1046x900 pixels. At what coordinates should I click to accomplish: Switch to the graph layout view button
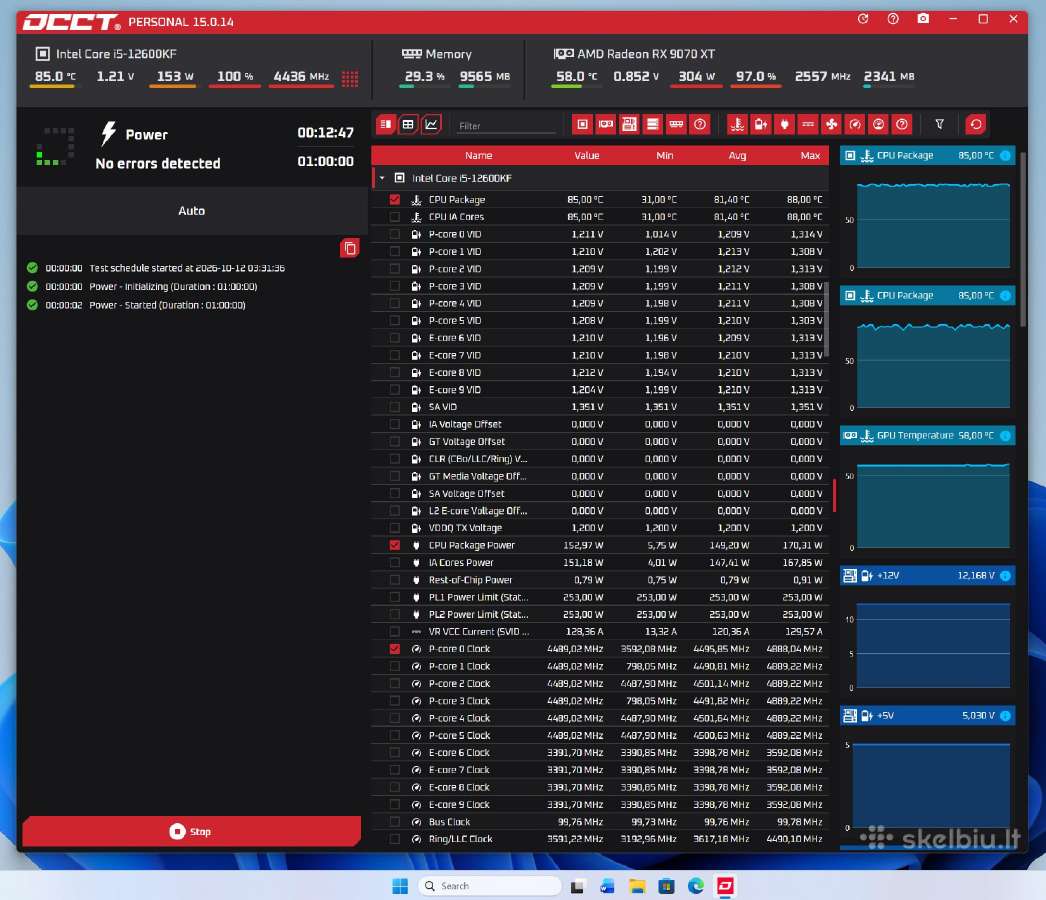pos(432,124)
